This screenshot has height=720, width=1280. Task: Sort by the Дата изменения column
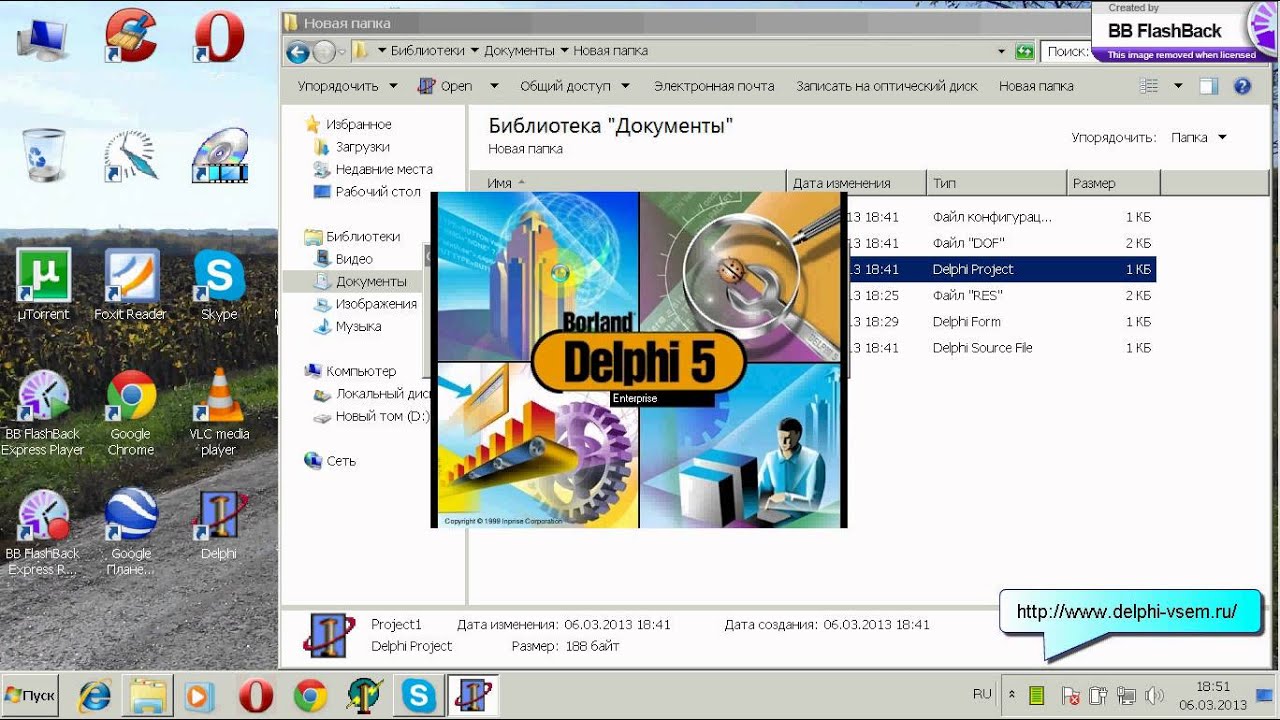pyautogui.click(x=857, y=183)
